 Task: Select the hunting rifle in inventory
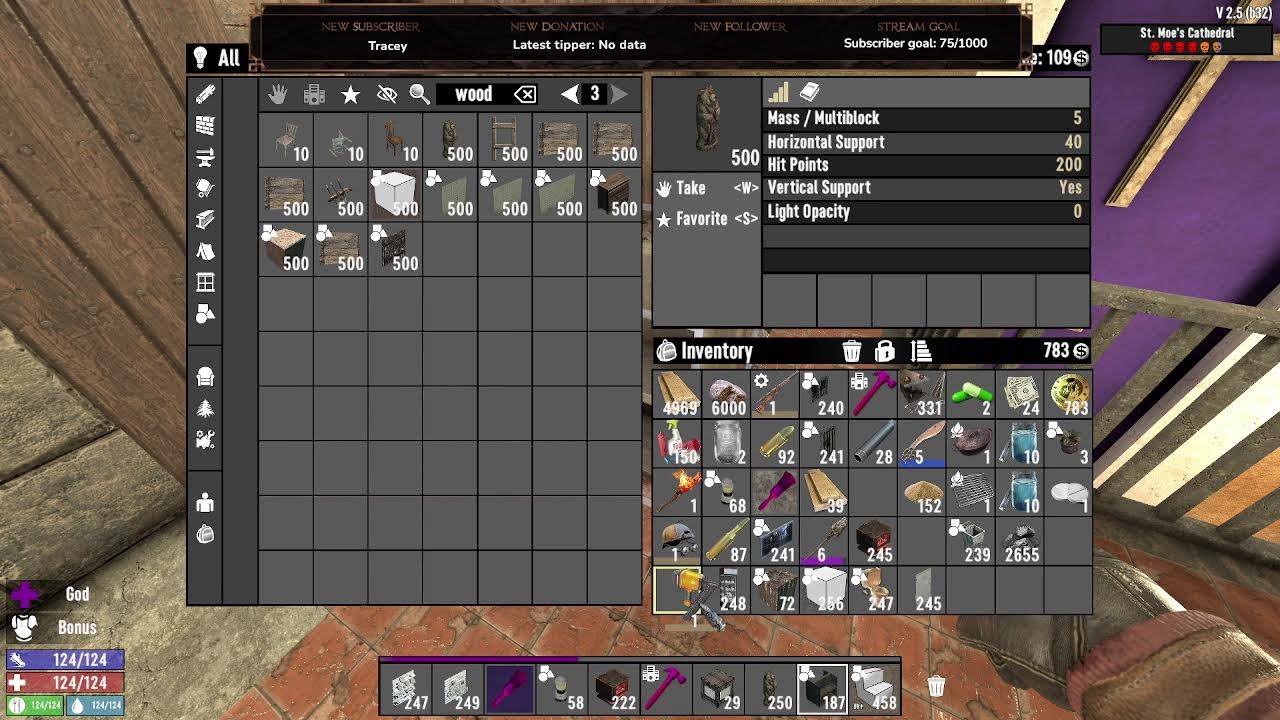coord(775,394)
